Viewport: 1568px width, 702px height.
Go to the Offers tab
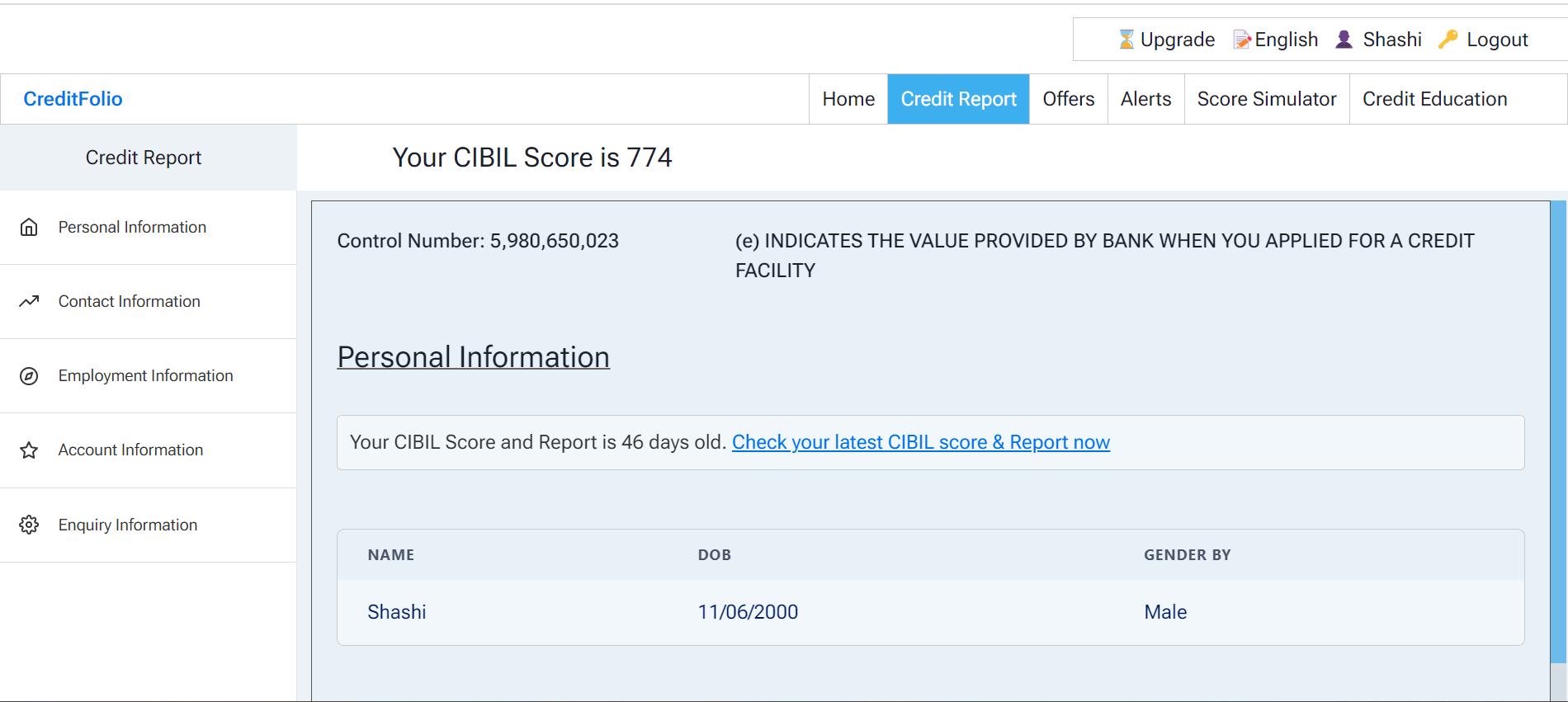(1069, 99)
